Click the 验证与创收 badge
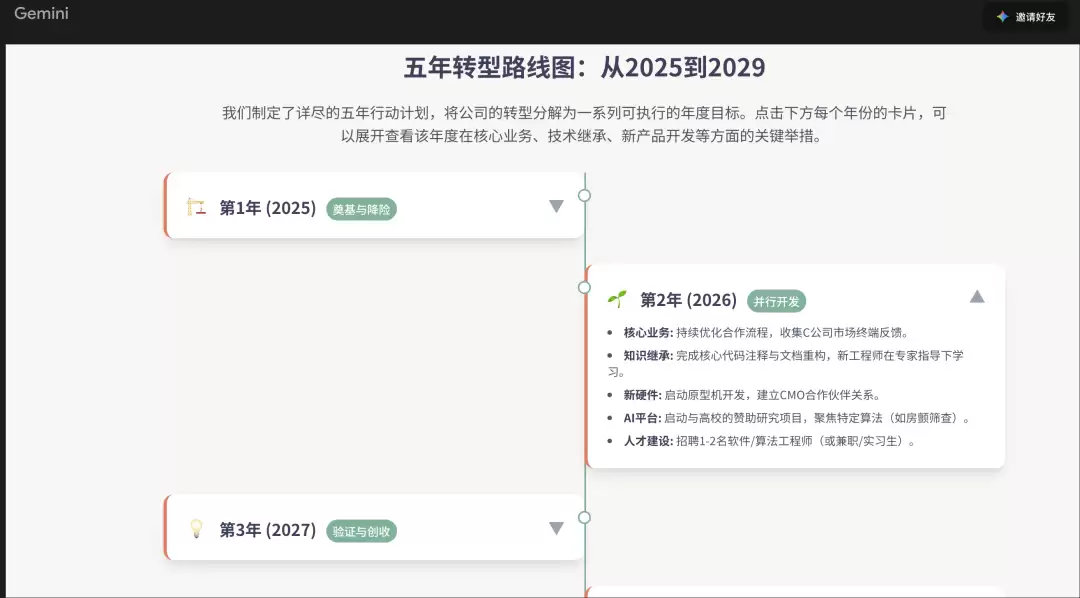Screen dimensions: 1080x598 coord(362,531)
